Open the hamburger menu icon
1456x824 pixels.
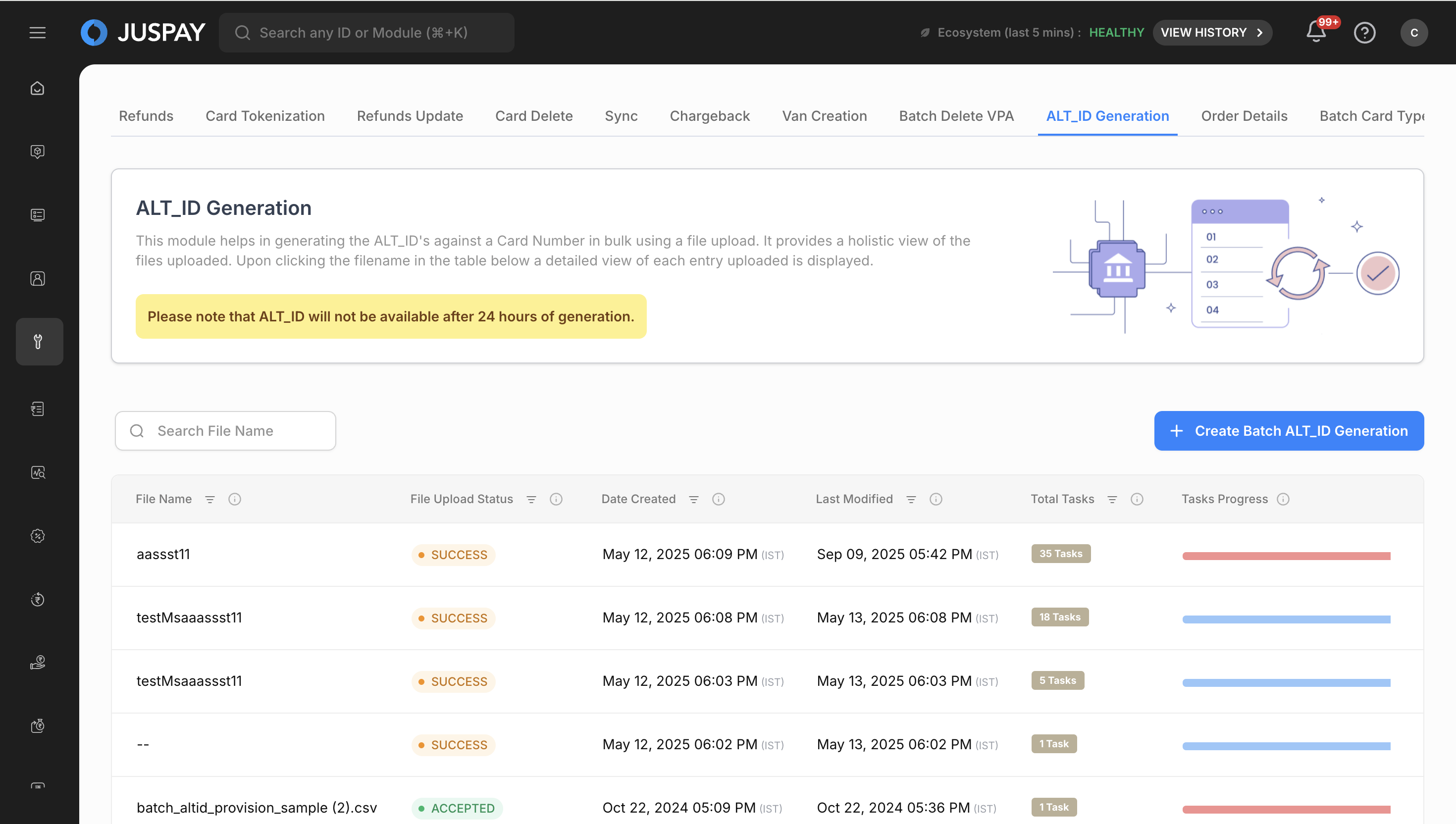[37, 32]
